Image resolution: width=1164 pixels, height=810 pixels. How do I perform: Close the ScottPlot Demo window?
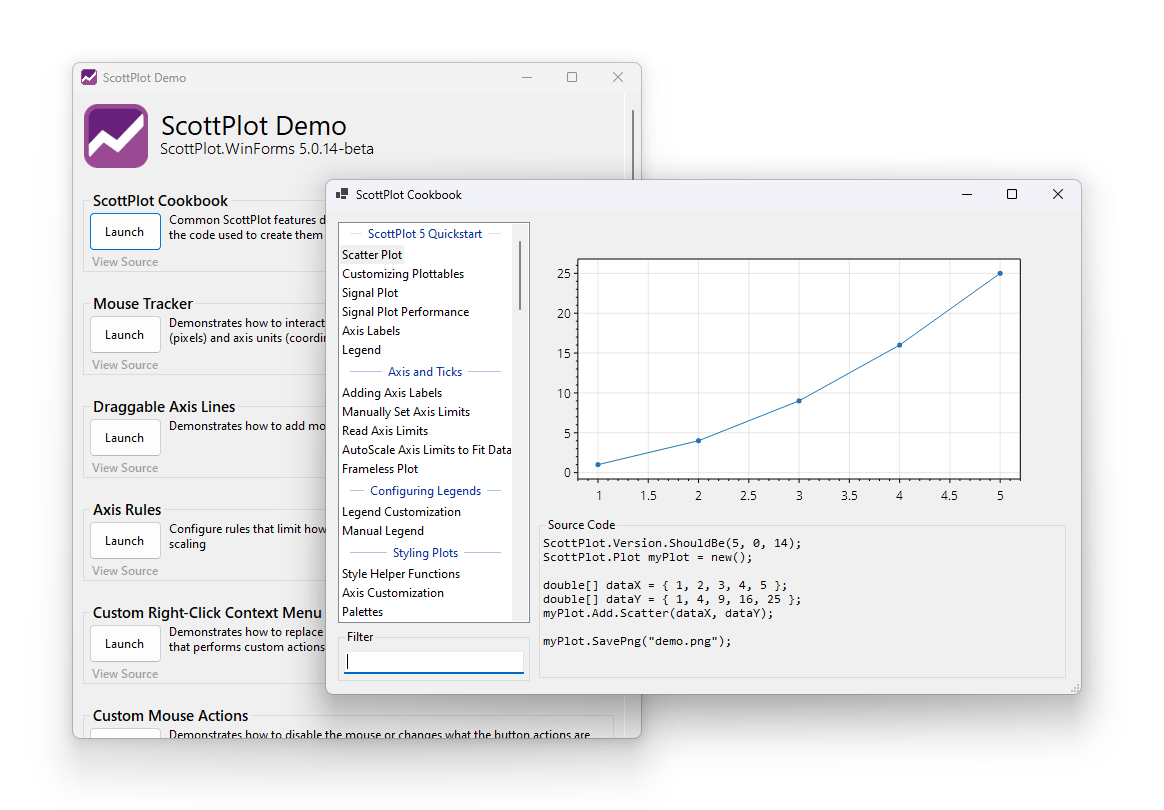618,77
